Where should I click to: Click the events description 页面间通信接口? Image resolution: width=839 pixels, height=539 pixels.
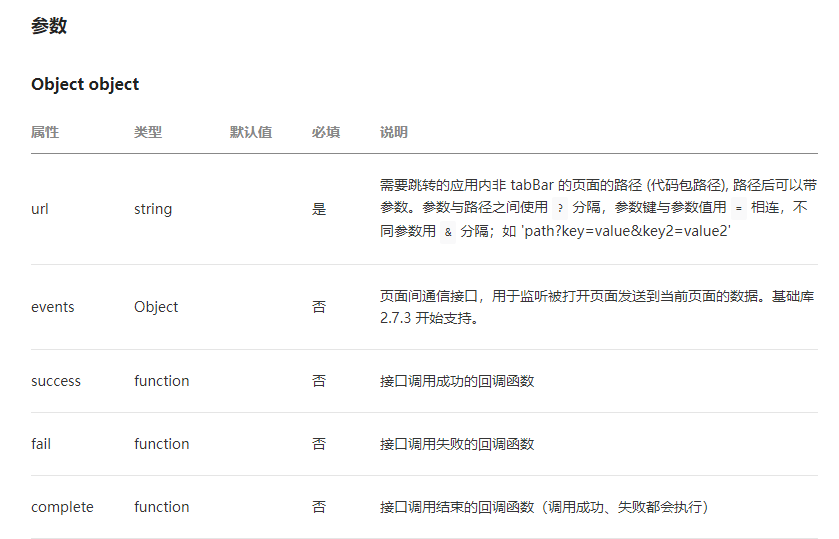[x=597, y=307]
